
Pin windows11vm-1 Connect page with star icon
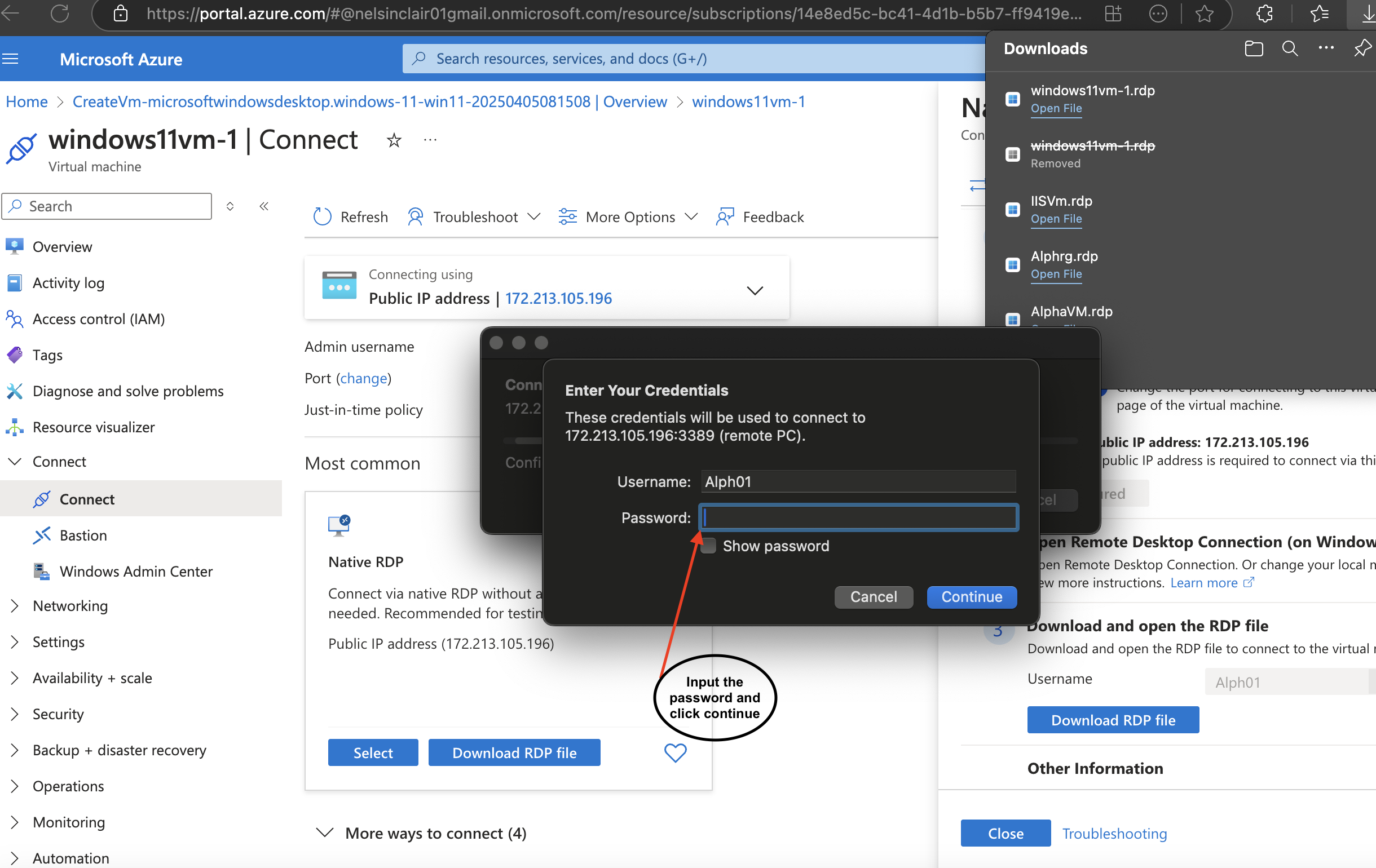(394, 140)
